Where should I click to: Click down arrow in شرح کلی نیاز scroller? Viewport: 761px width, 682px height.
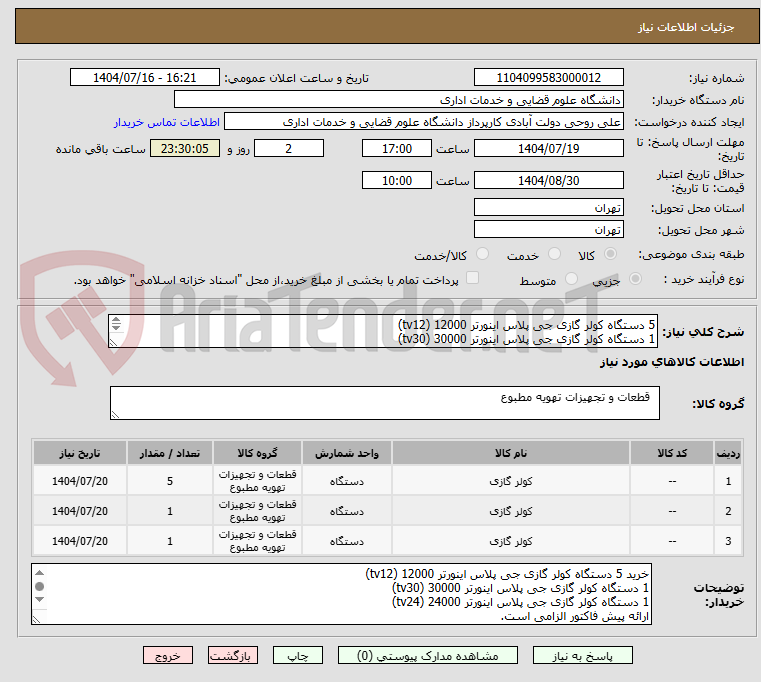(x=116, y=328)
